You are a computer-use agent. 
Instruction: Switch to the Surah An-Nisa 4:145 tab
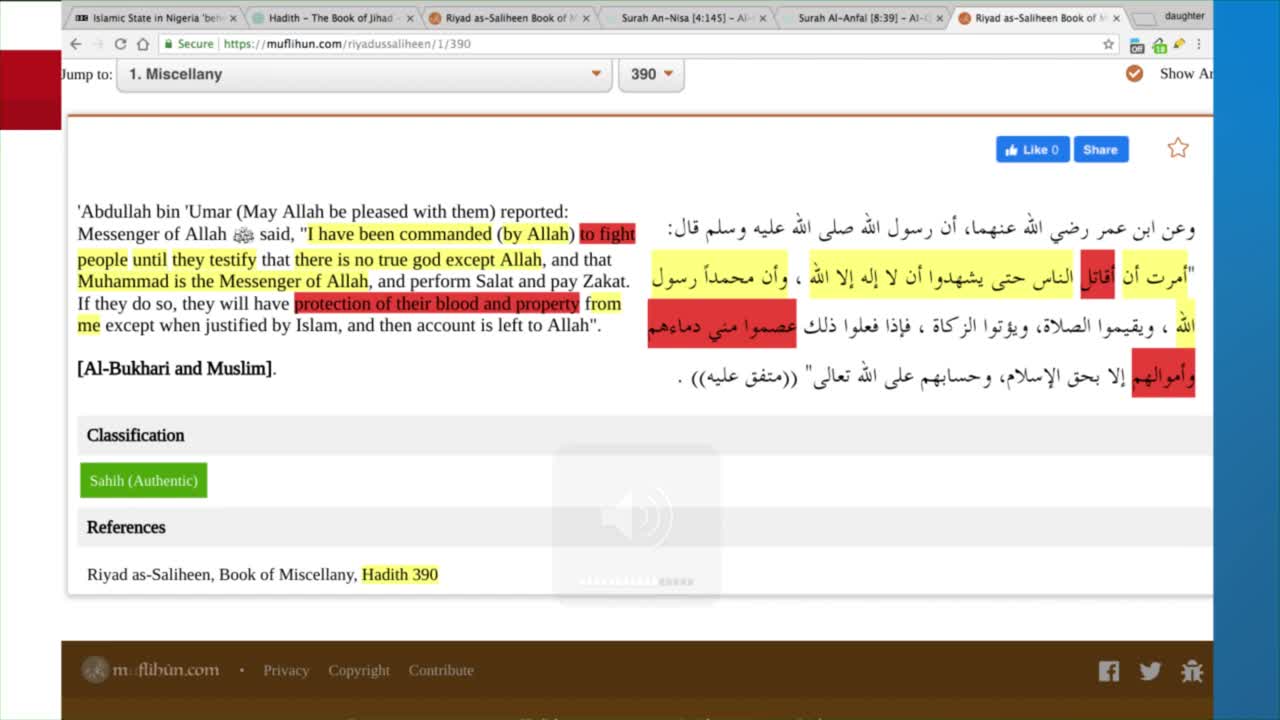[x=685, y=18]
